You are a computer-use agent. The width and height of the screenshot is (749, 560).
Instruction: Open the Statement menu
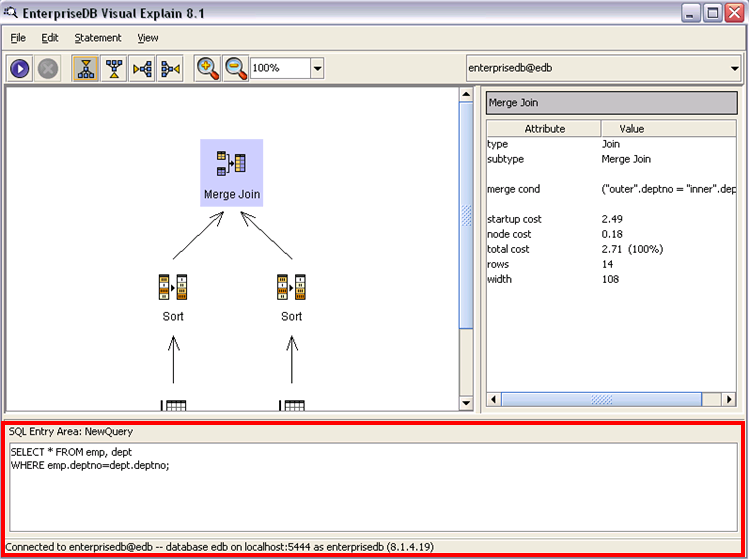click(98, 38)
